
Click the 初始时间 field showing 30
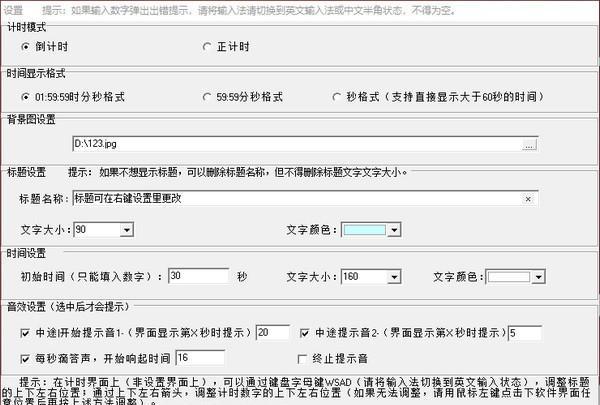point(199,276)
